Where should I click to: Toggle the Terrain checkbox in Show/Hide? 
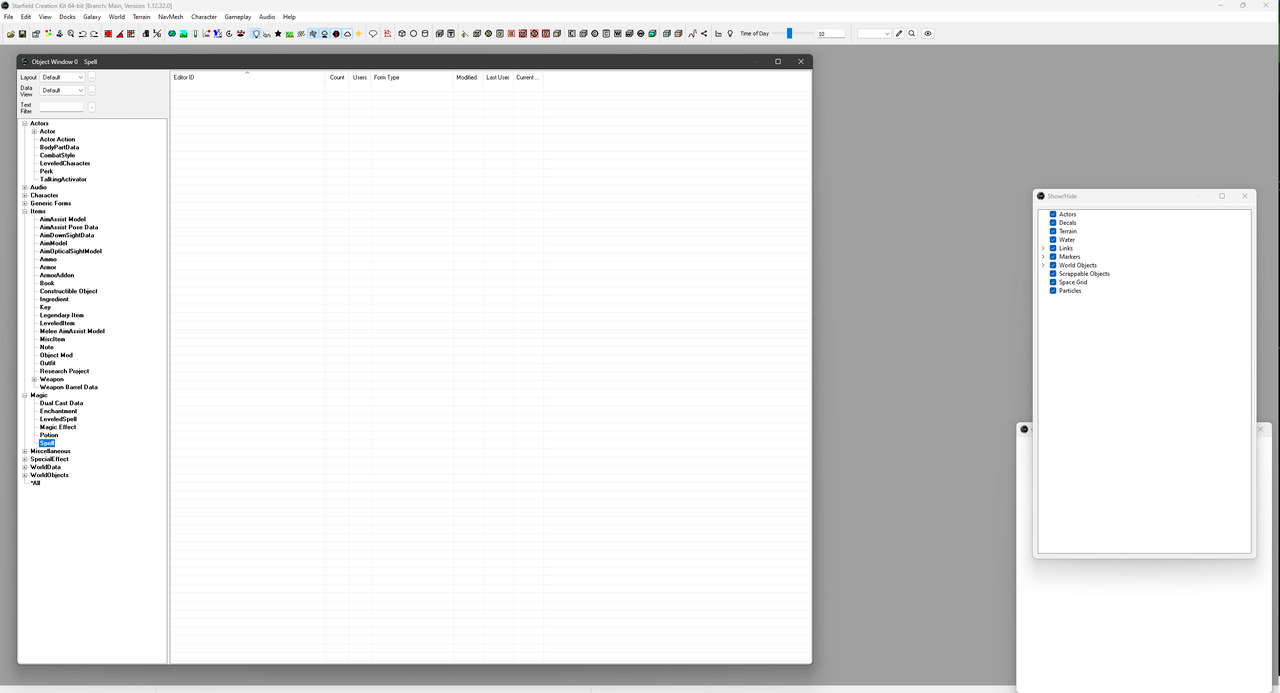(1053, 231)
